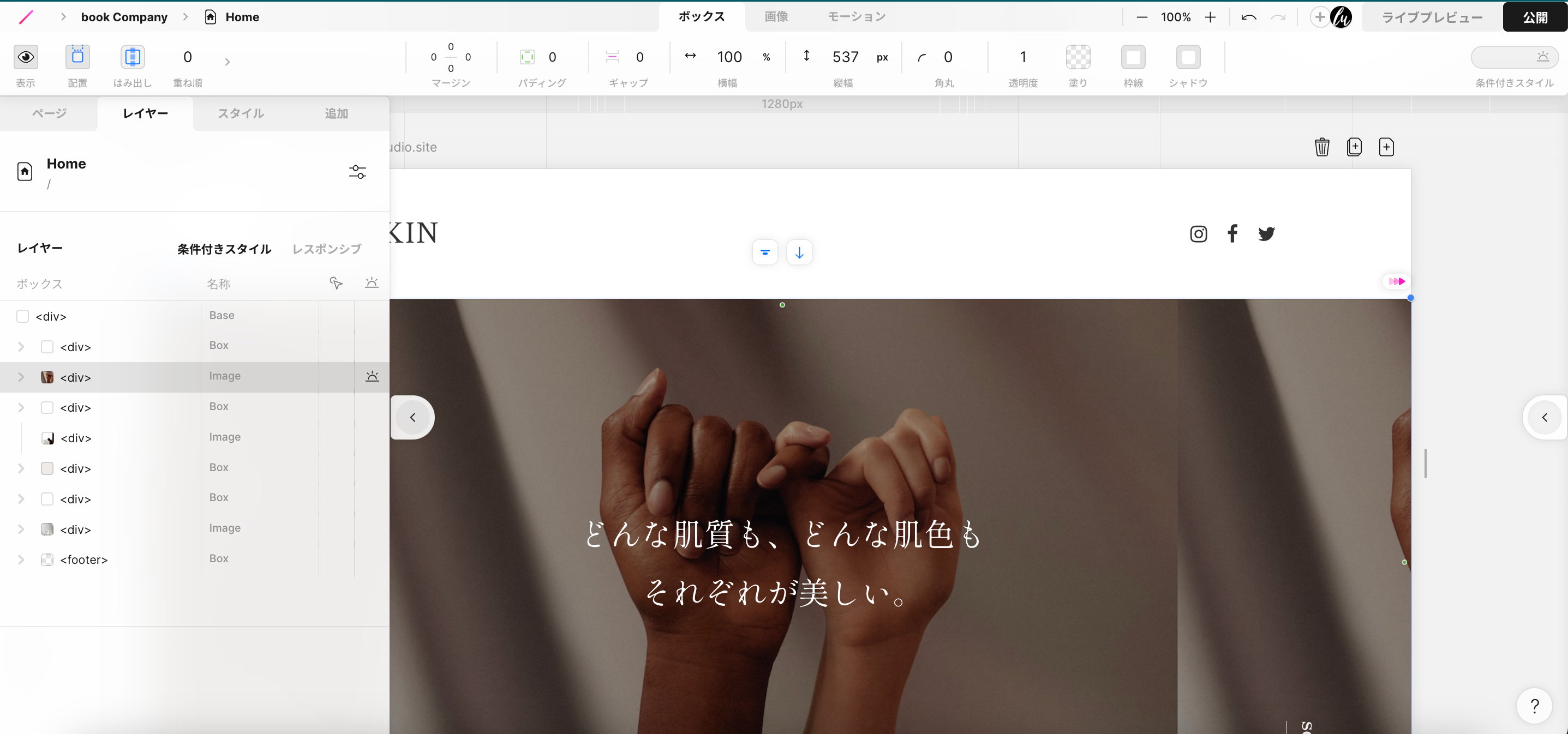
Task: Click the cursor column header icon
Action: (336, 283)
